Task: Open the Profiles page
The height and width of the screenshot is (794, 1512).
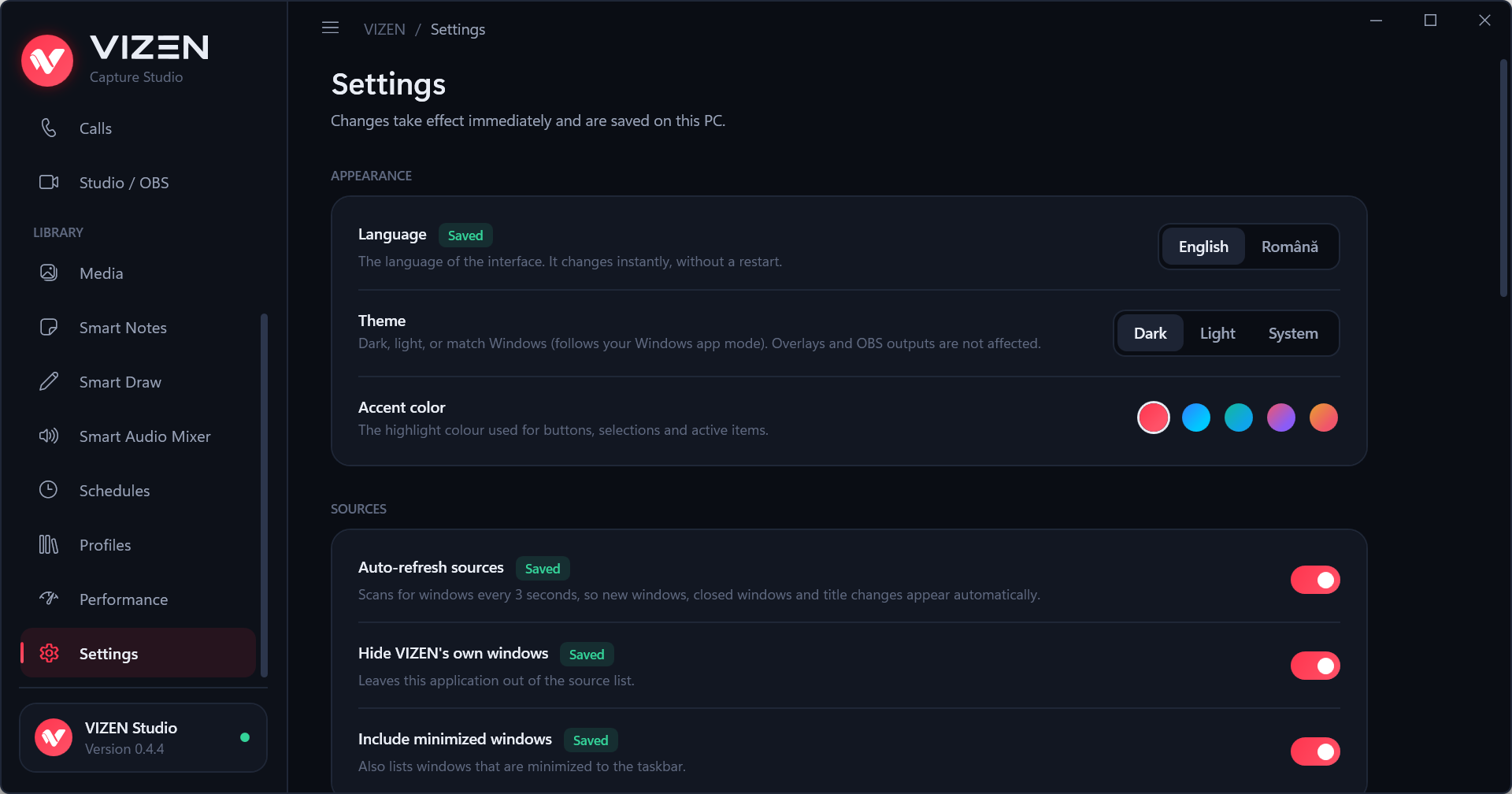Action: point(138,545)
